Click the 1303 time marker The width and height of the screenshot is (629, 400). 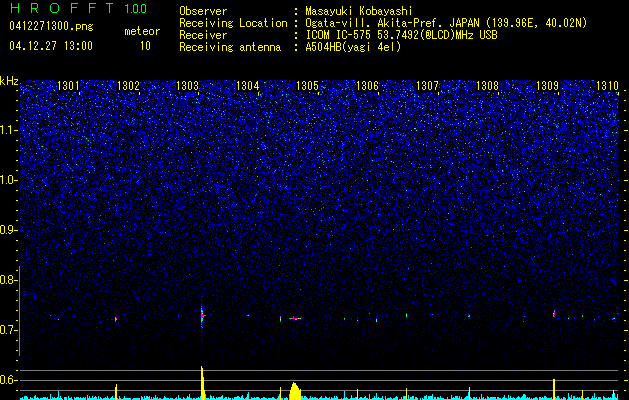[x=188, y=86]
